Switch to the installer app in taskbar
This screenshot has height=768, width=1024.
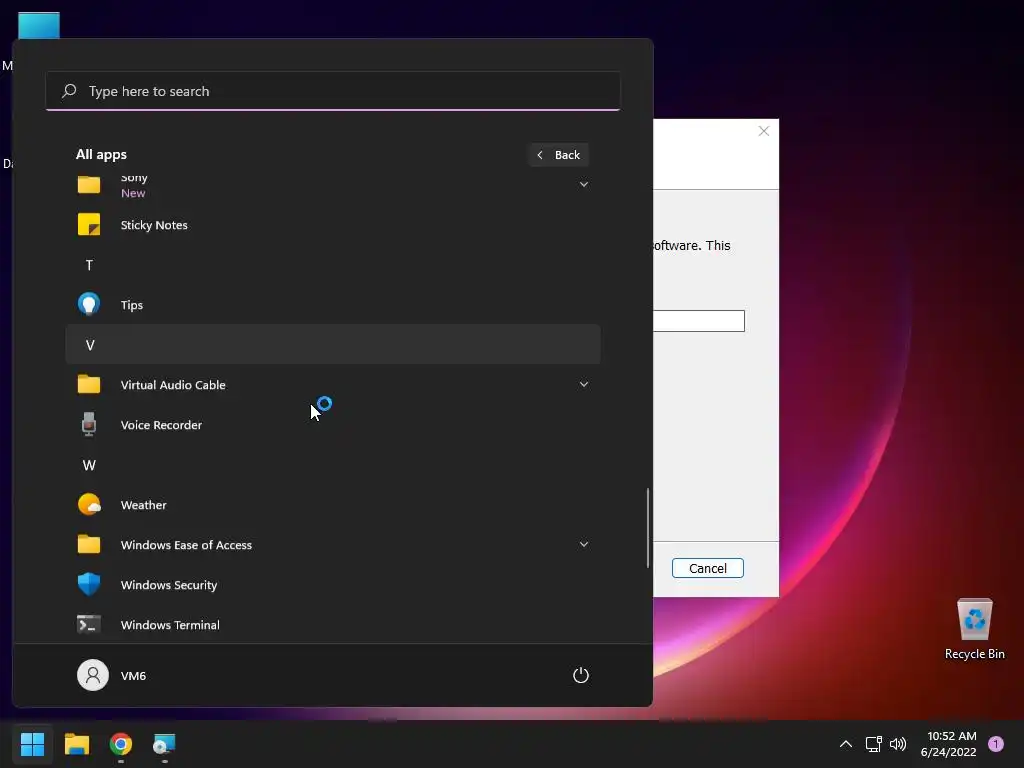(165, 743)
